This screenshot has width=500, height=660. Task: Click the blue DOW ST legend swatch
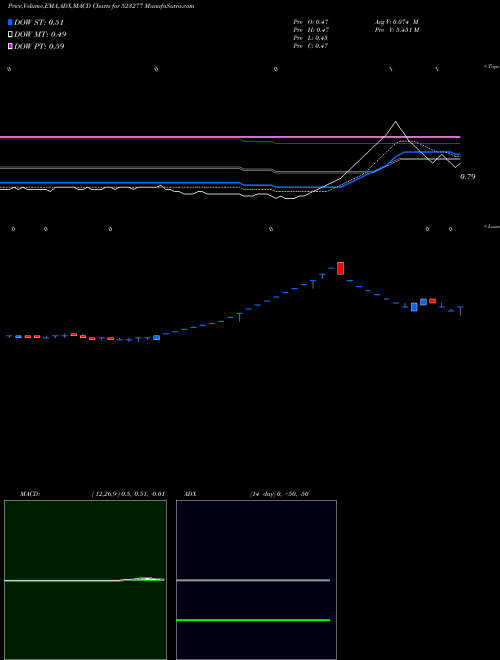10,22
